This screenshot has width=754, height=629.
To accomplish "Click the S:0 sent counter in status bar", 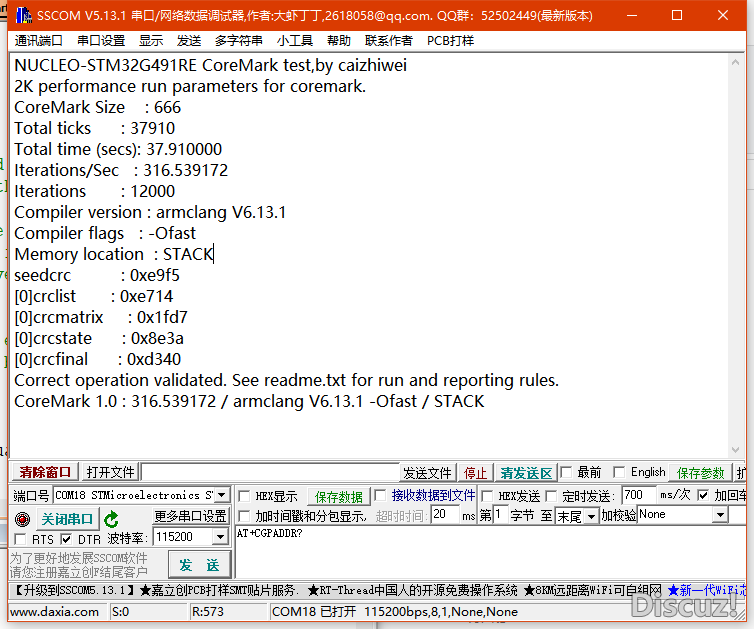I will point(120,612).
